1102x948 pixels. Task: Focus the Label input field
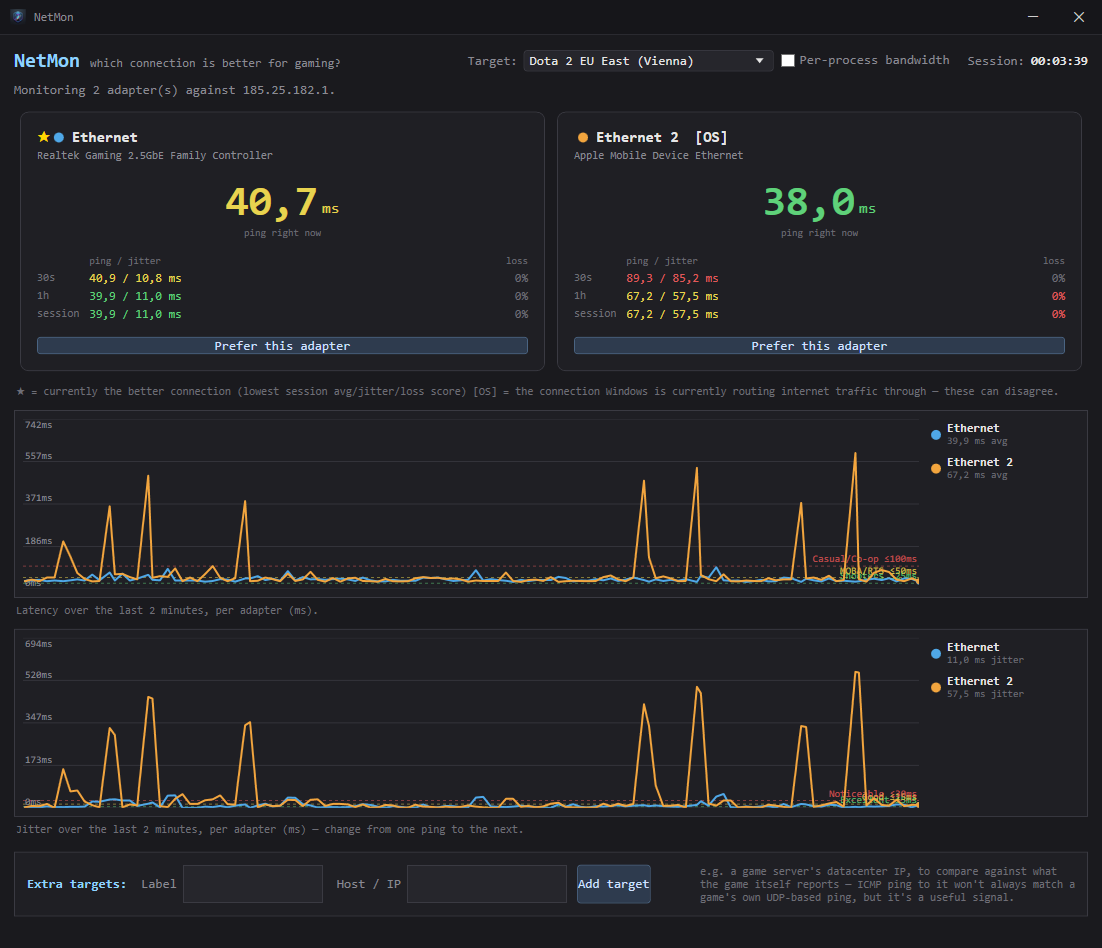(253, 884)
